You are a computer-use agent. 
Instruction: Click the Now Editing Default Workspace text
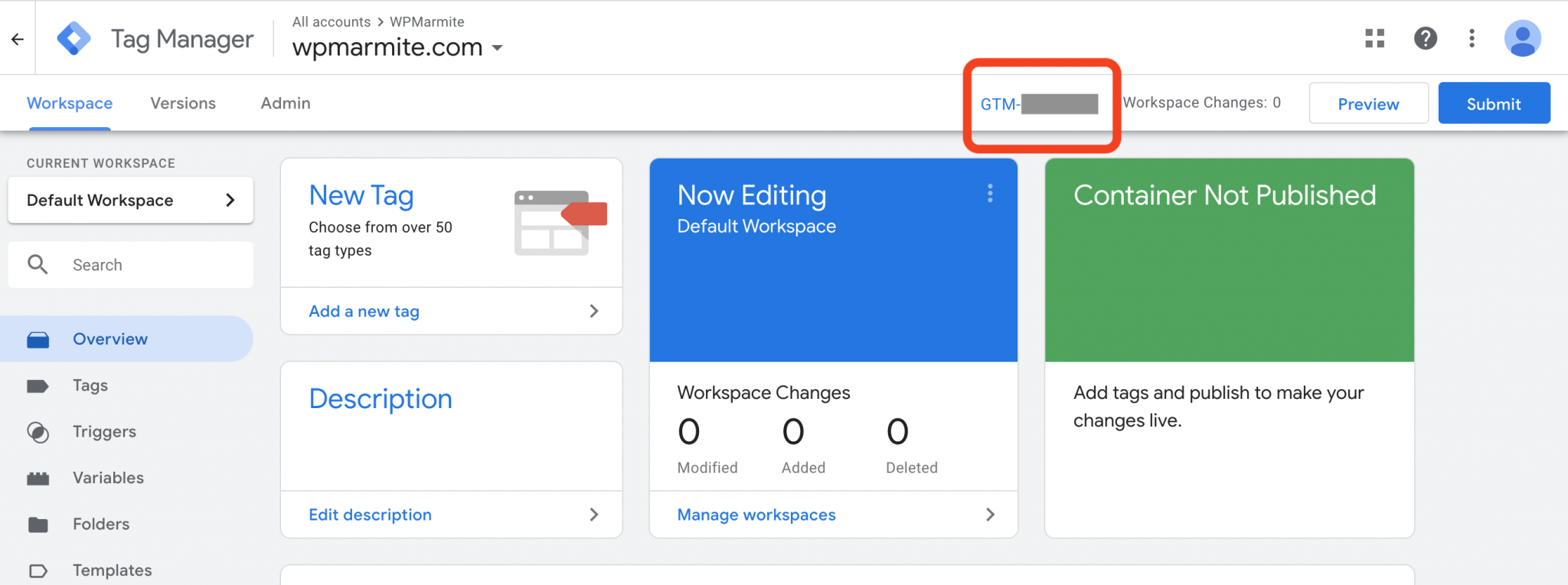[756, 227]
